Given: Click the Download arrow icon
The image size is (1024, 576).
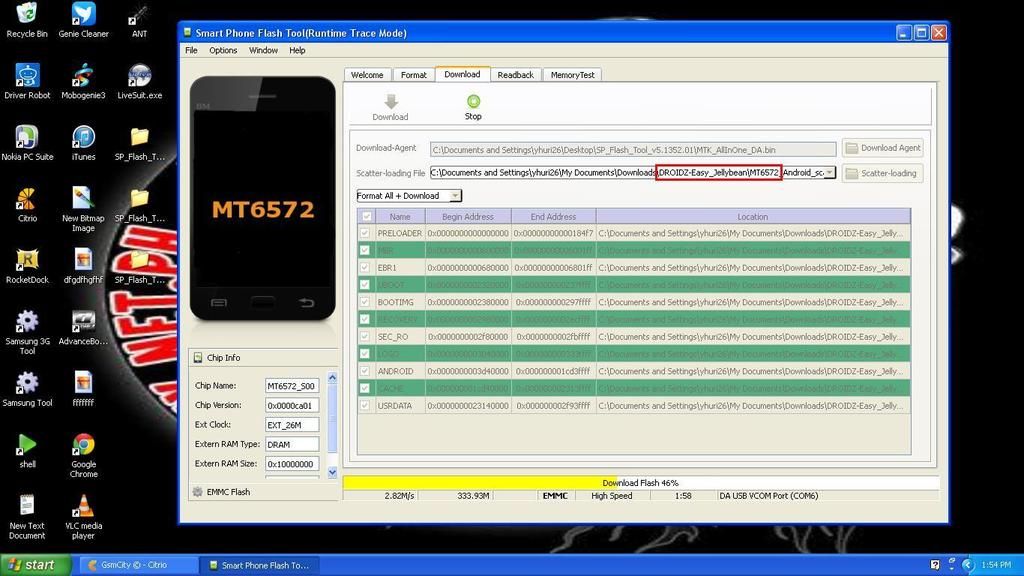Looking at the screenshot, I should 390,101.
